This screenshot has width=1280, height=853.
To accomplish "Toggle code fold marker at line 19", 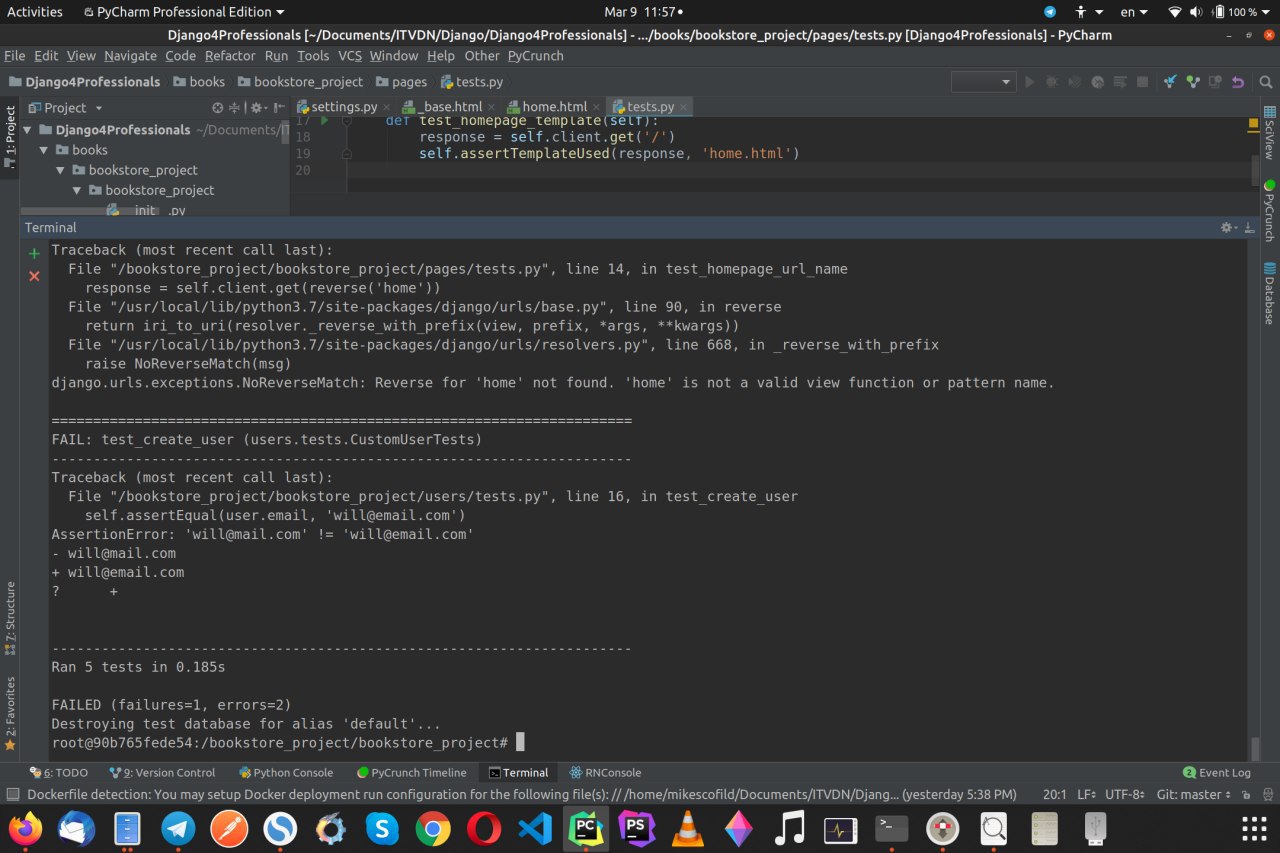I will point(346,154).
